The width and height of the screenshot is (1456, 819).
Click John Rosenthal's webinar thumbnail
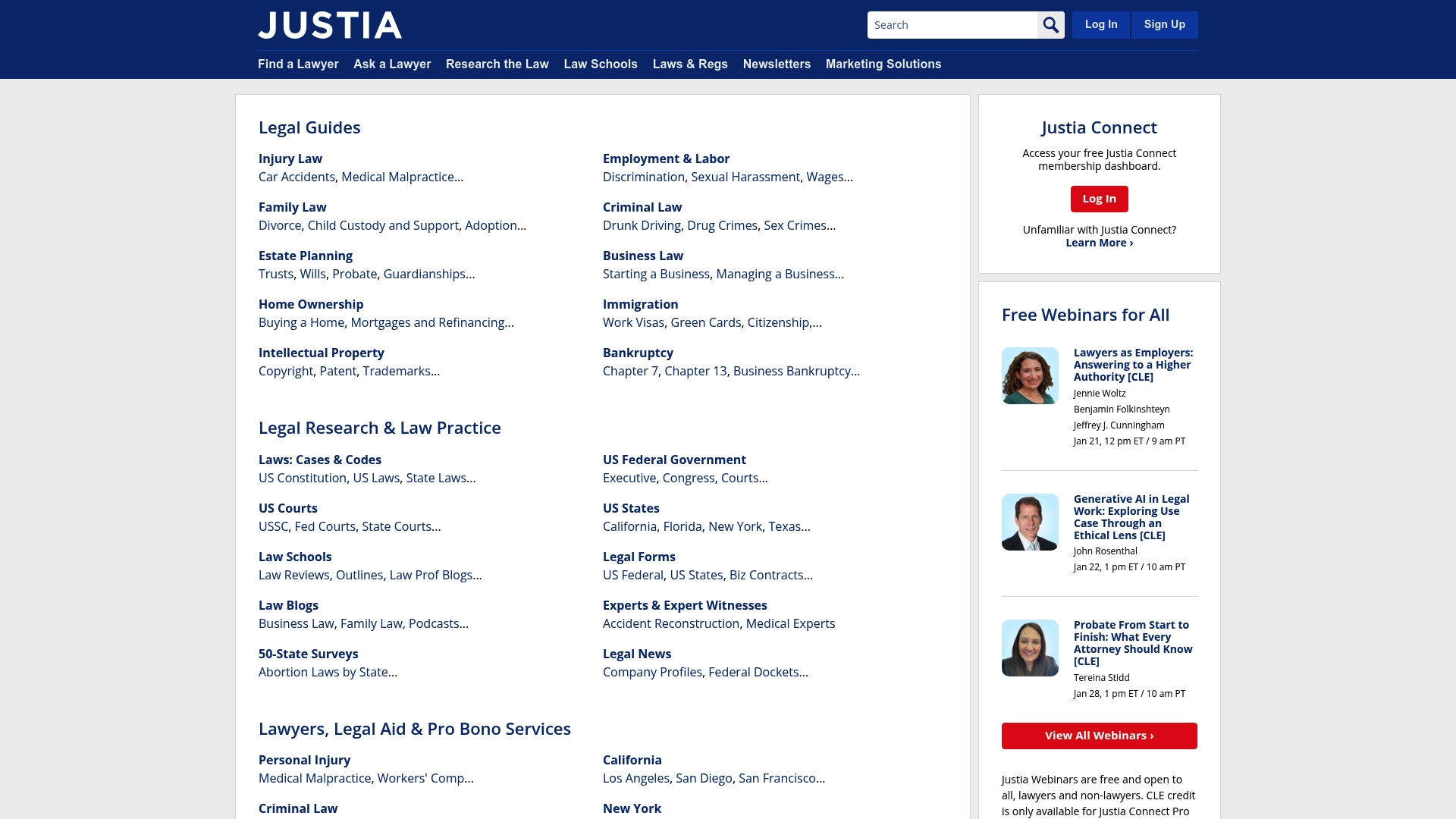(x=1030, y=522)
